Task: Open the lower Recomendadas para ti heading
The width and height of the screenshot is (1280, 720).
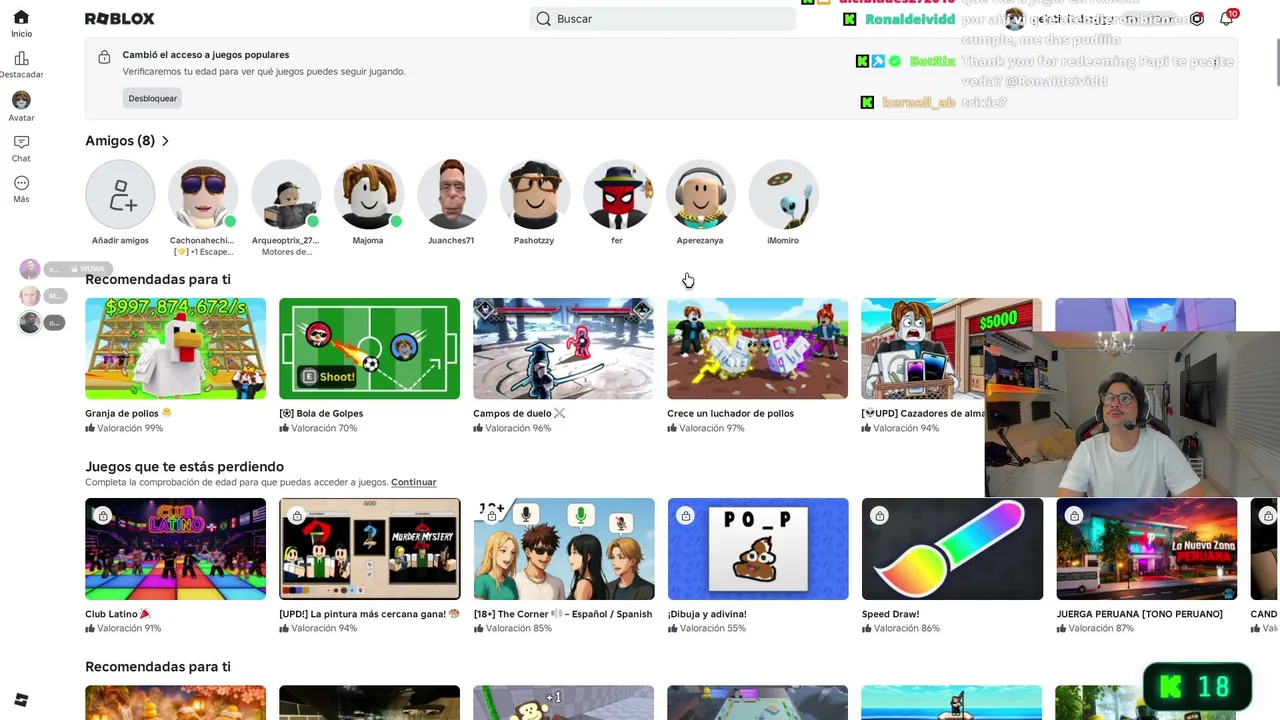Action: [158, 667]
